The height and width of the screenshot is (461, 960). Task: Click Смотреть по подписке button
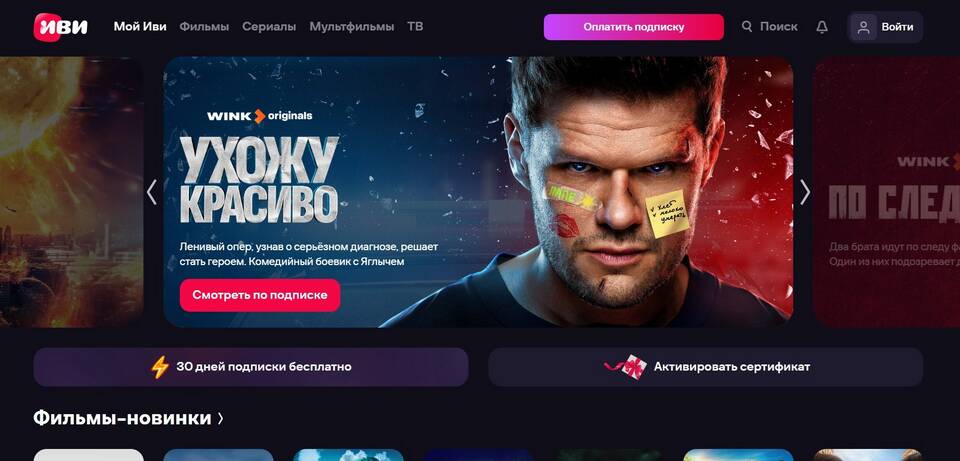click(x=260, y=295)
